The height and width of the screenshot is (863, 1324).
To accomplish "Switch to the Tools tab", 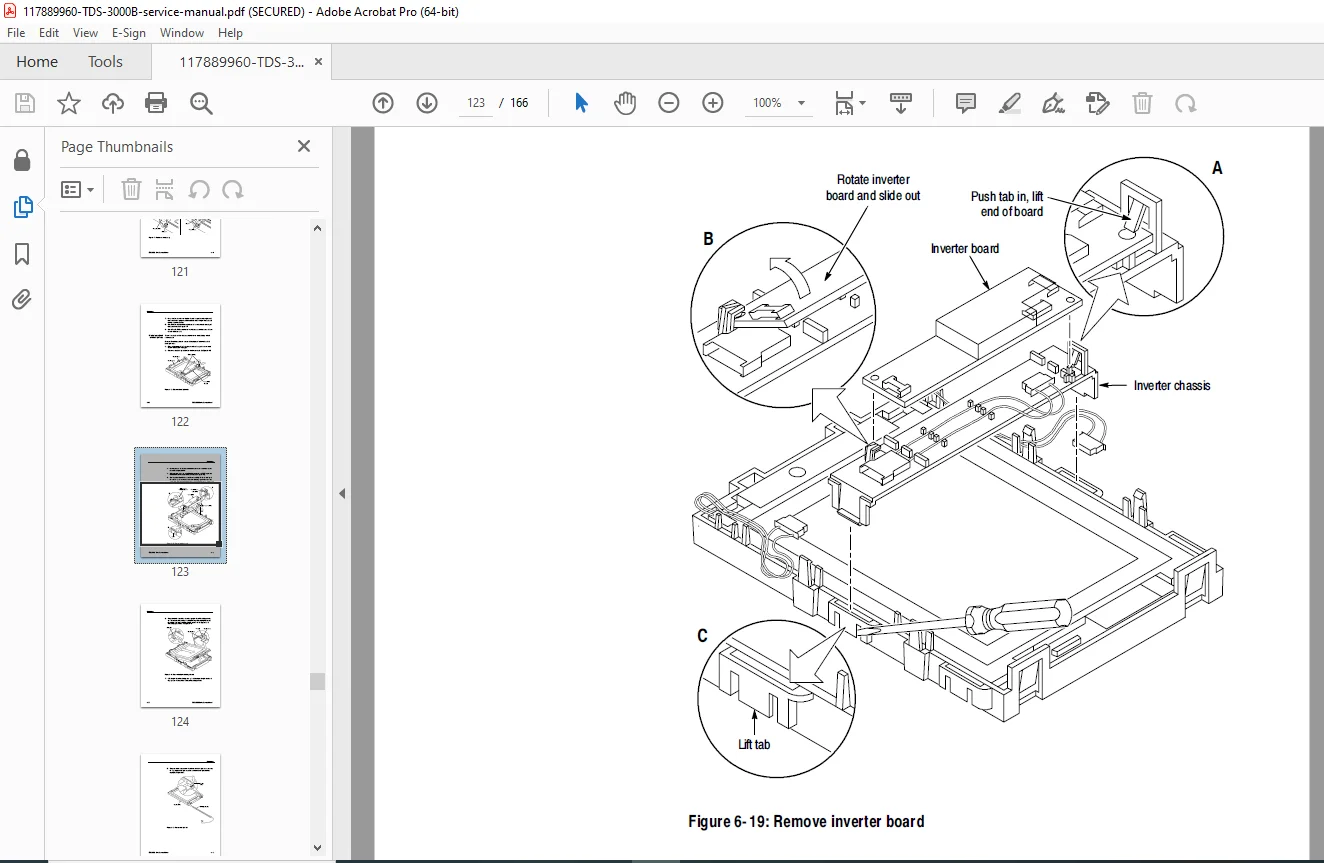I will [105, 62].
